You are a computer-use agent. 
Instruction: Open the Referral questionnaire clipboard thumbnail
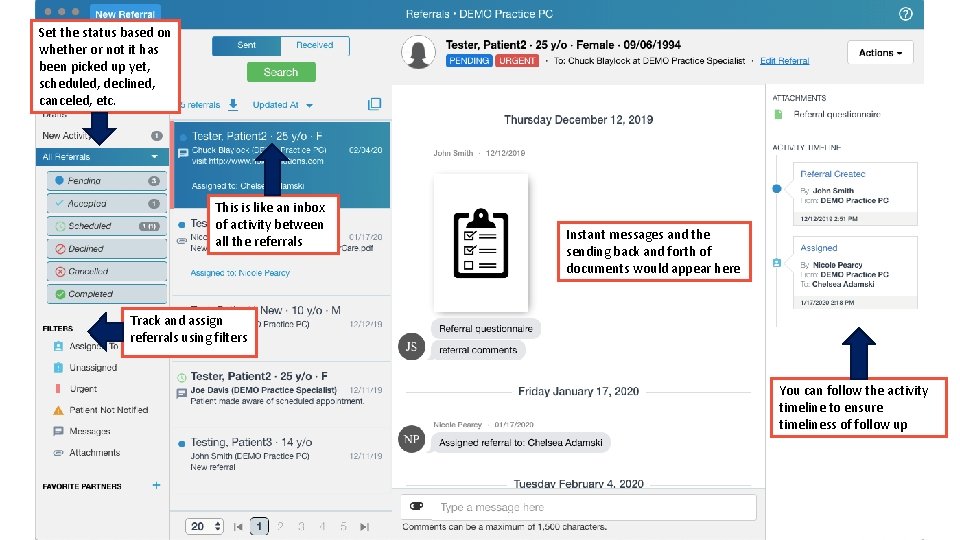pyautogui.click(x=481, y=243)
